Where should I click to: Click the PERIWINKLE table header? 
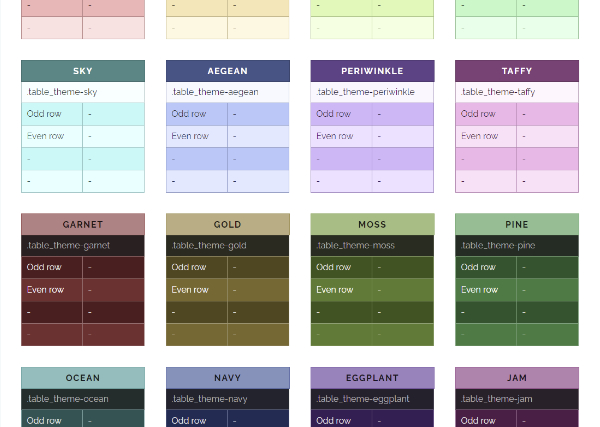(x=372, y=71)
